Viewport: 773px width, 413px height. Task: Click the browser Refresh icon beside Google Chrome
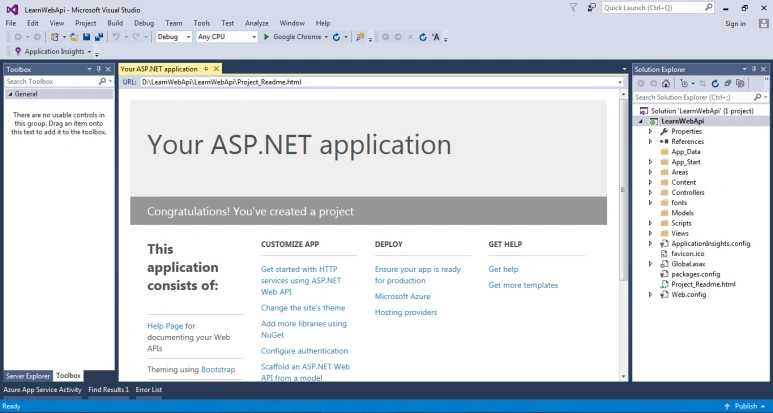336,37
